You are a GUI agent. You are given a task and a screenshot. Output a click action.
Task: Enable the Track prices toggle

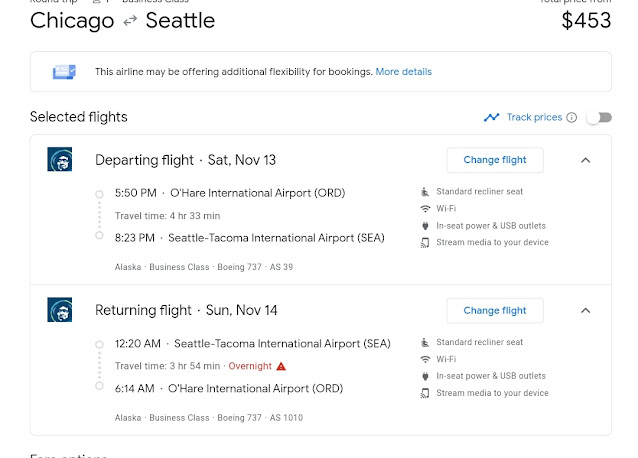click(x=598, y=118)
